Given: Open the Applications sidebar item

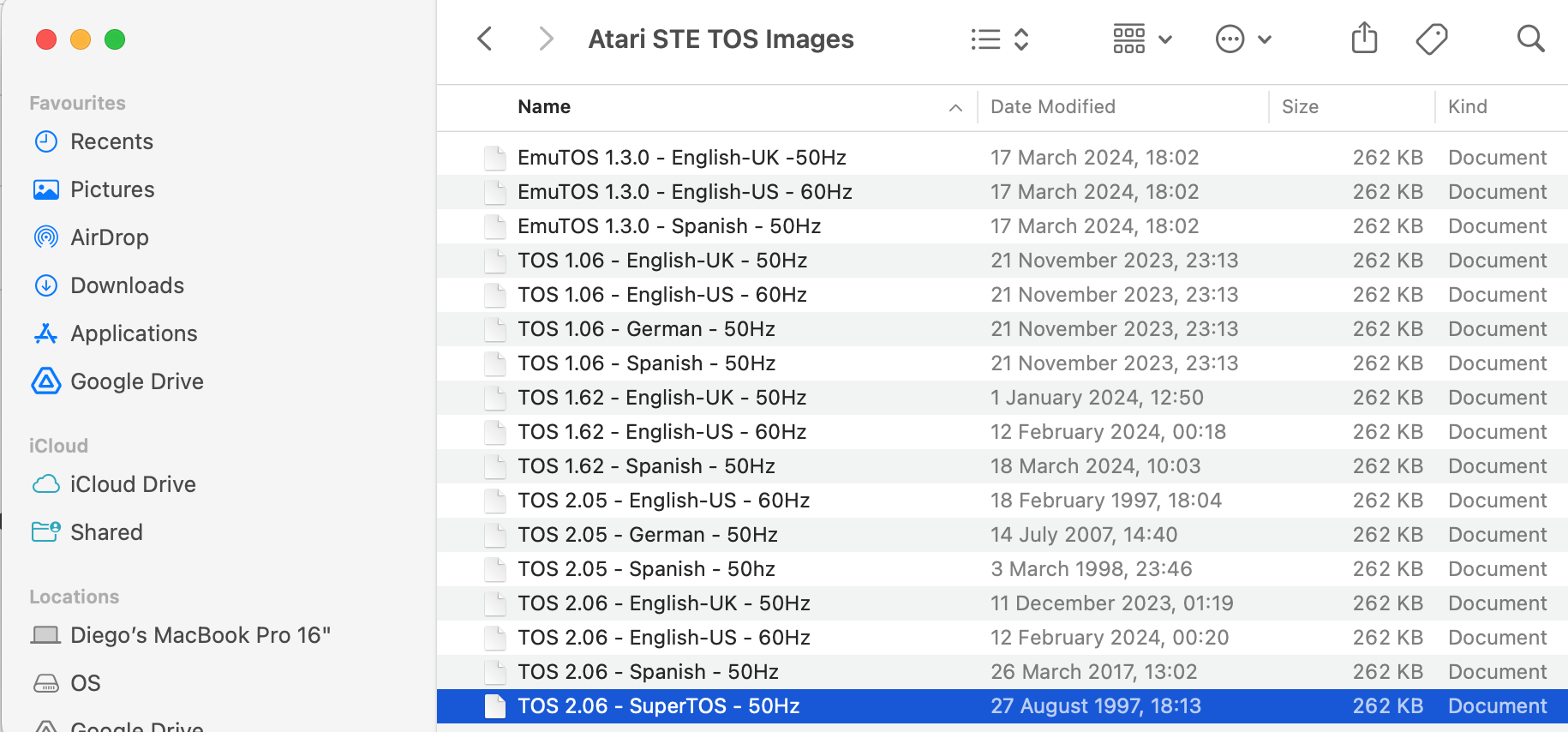Looking at the screenshot, I should tap(134, 333).
